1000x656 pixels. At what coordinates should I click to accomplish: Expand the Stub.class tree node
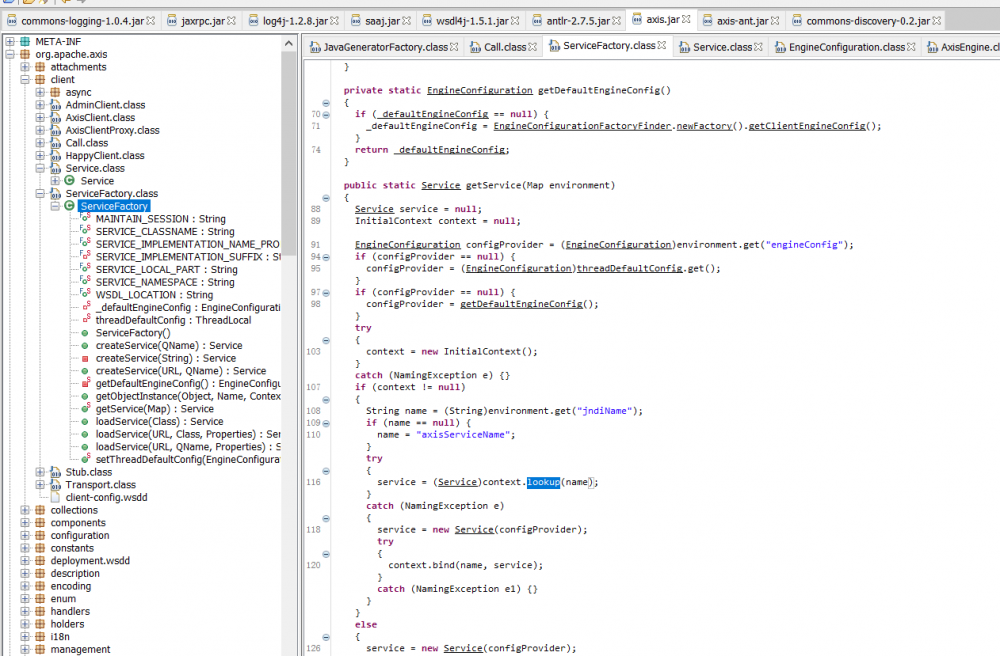click(x=40, y=472)
